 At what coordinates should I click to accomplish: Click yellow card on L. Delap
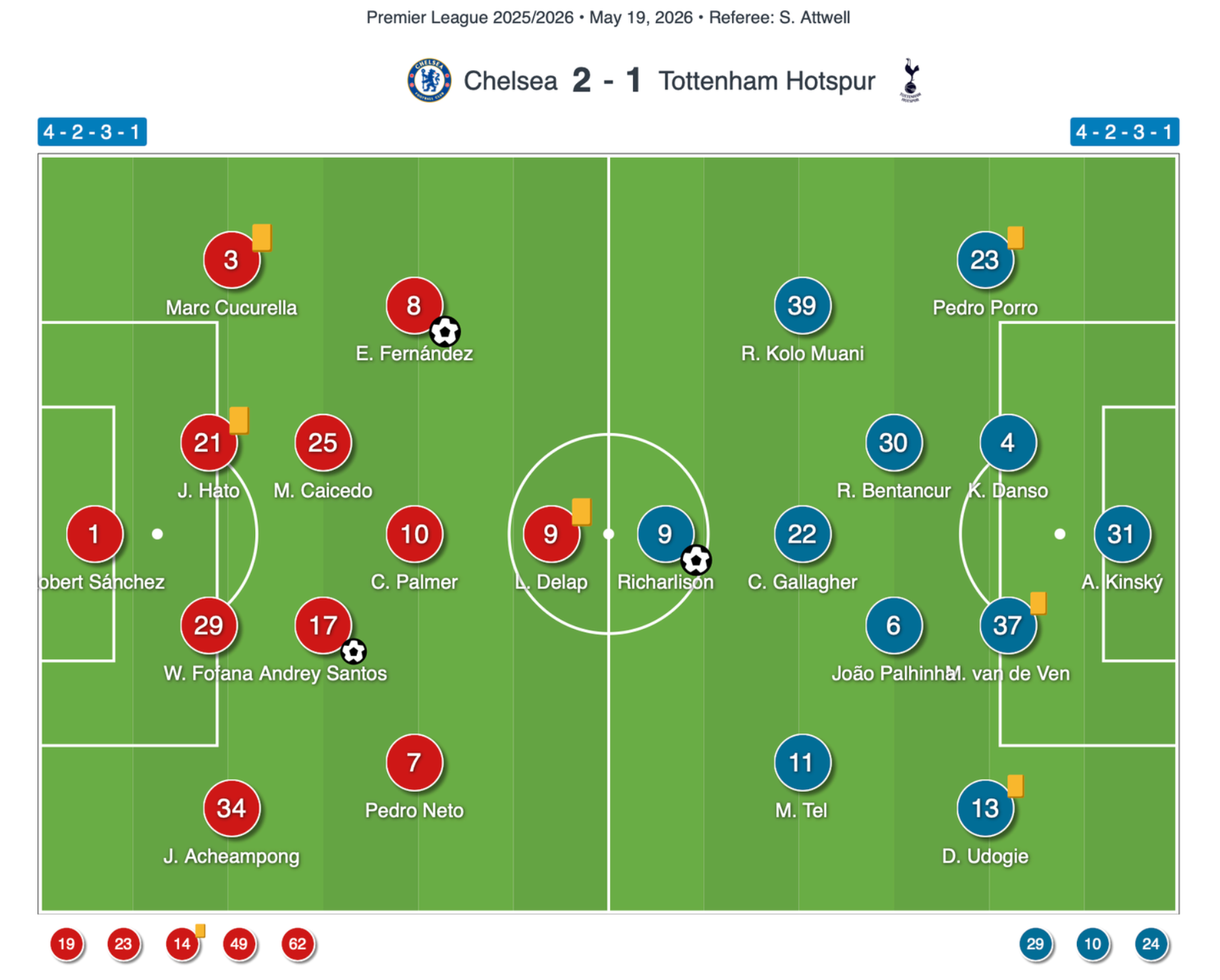(x=582, y=512)
